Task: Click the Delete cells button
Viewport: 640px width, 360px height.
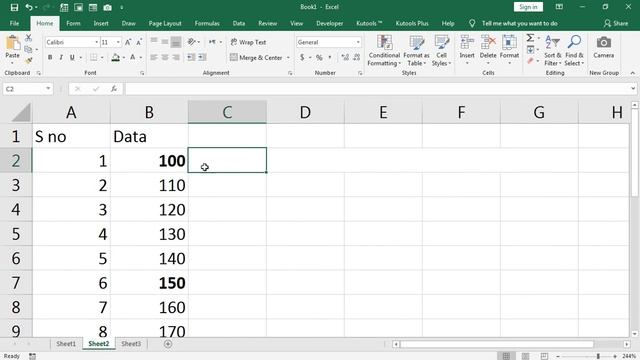Action: point(488,49)
